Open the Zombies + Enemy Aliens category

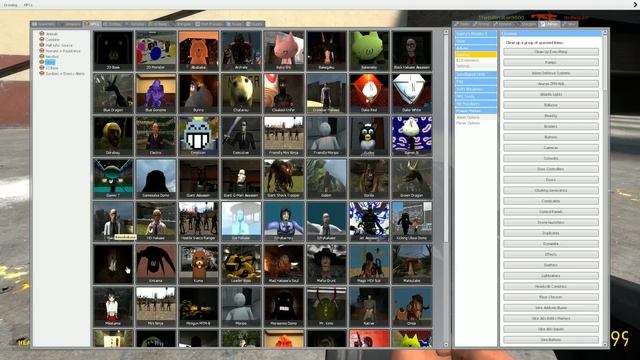coord(65,73)
